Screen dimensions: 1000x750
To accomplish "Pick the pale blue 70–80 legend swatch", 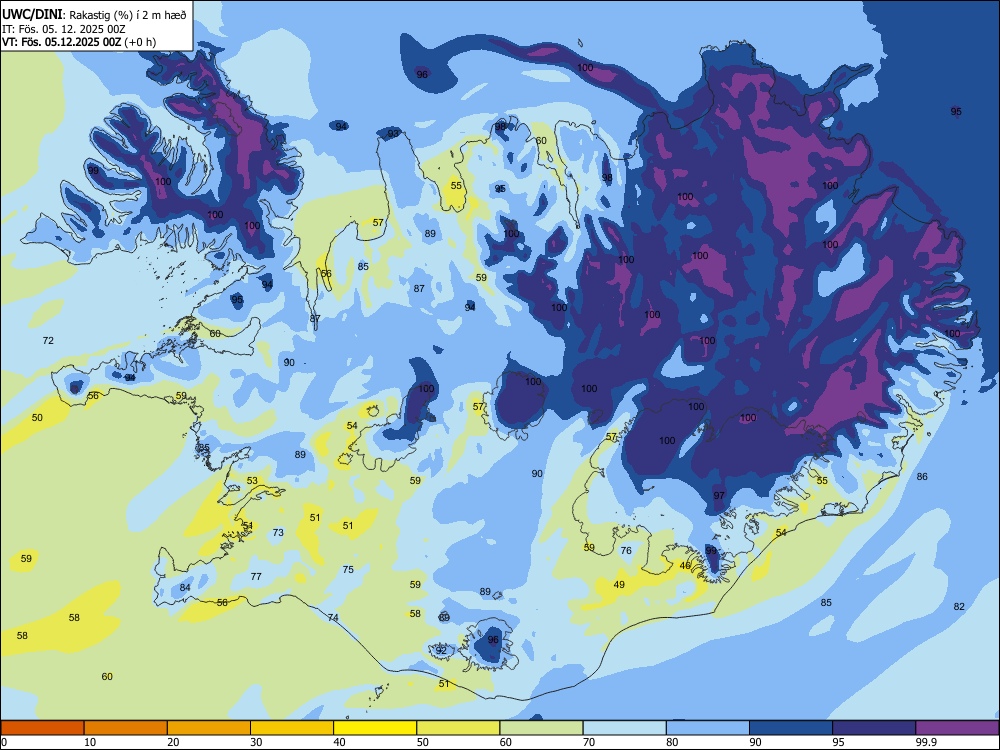I will tap(624, 728).
